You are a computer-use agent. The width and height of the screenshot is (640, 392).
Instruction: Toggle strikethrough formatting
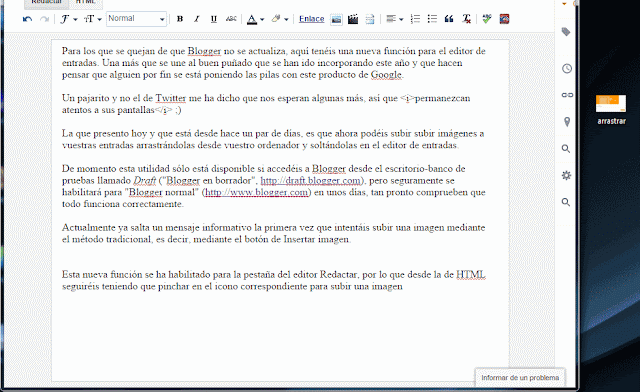tap(231, 19)
